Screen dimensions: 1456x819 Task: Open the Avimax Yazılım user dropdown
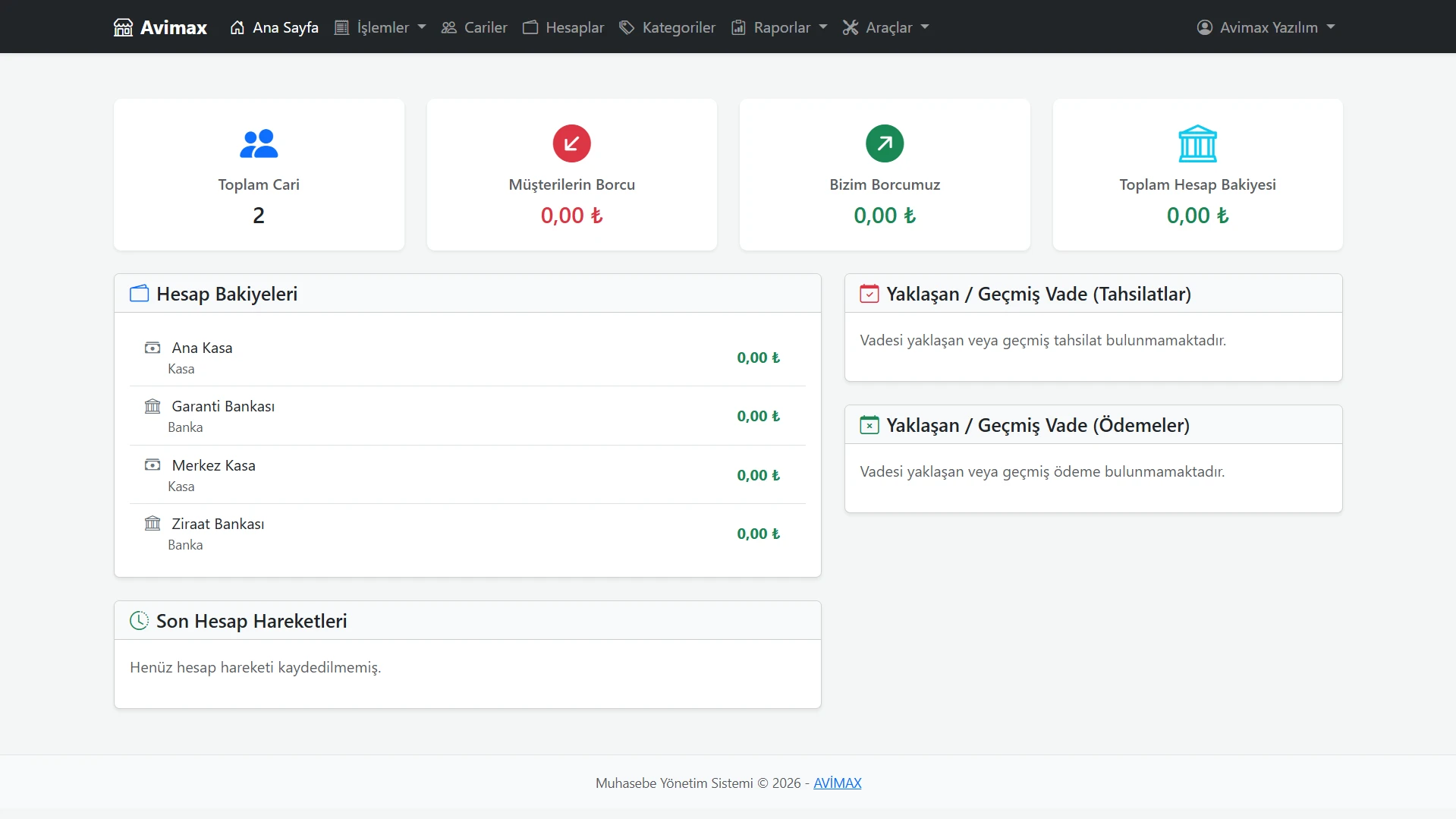click(x=1266, y=27)
